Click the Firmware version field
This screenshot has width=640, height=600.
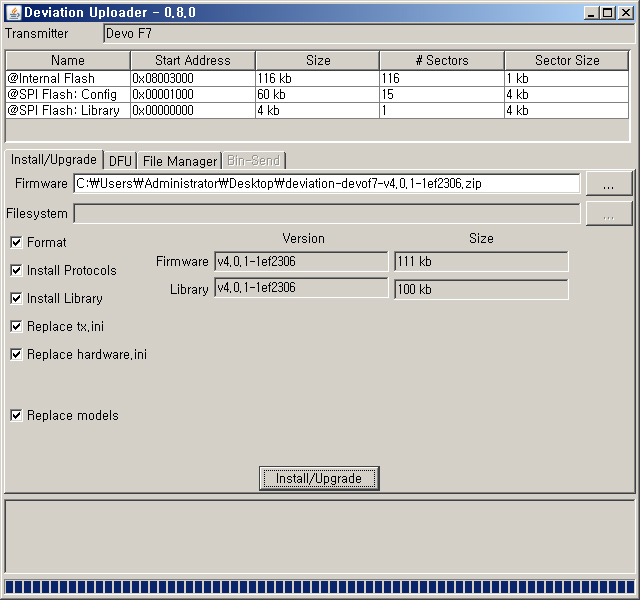point(301,261)
